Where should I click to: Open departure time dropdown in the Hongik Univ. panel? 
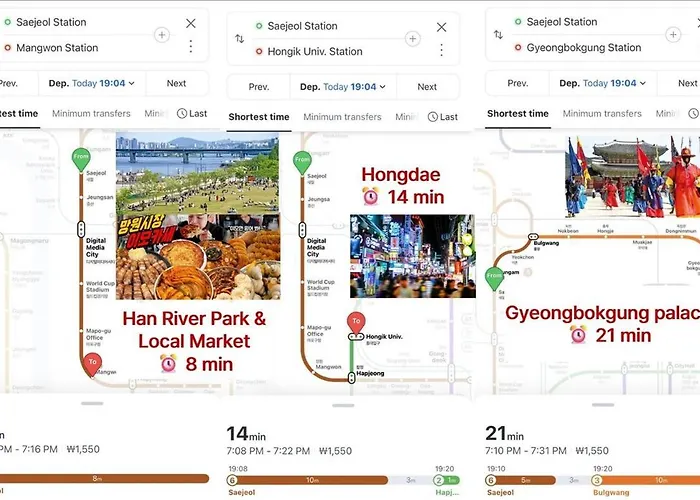click(x=343, y=87)
